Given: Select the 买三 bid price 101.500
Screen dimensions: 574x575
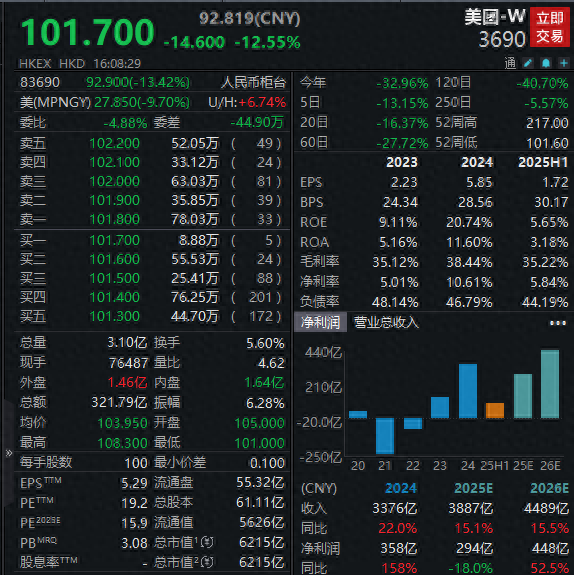Looking at the screenshot, I should coord(114,278).
